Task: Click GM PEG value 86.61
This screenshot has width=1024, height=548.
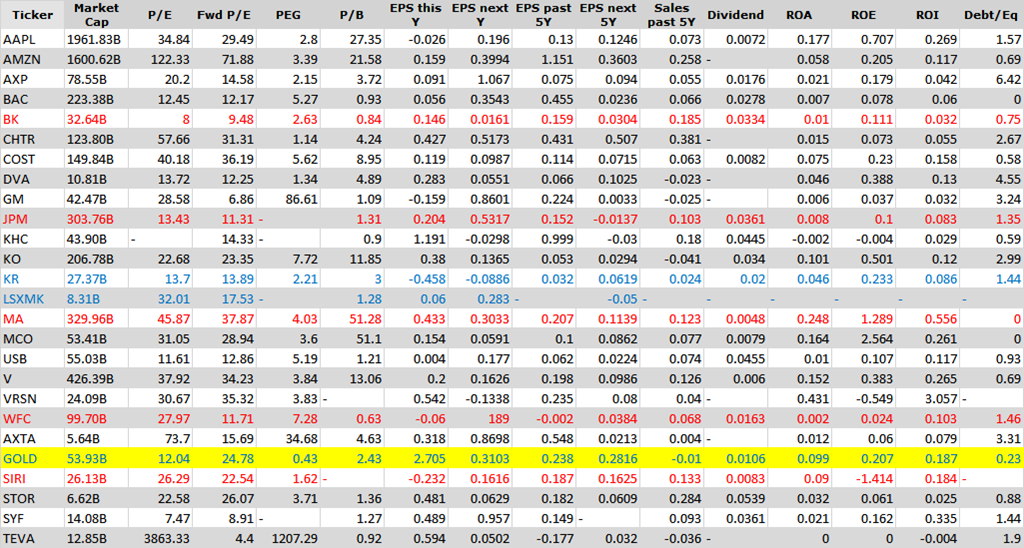Action: click(302, 200)
